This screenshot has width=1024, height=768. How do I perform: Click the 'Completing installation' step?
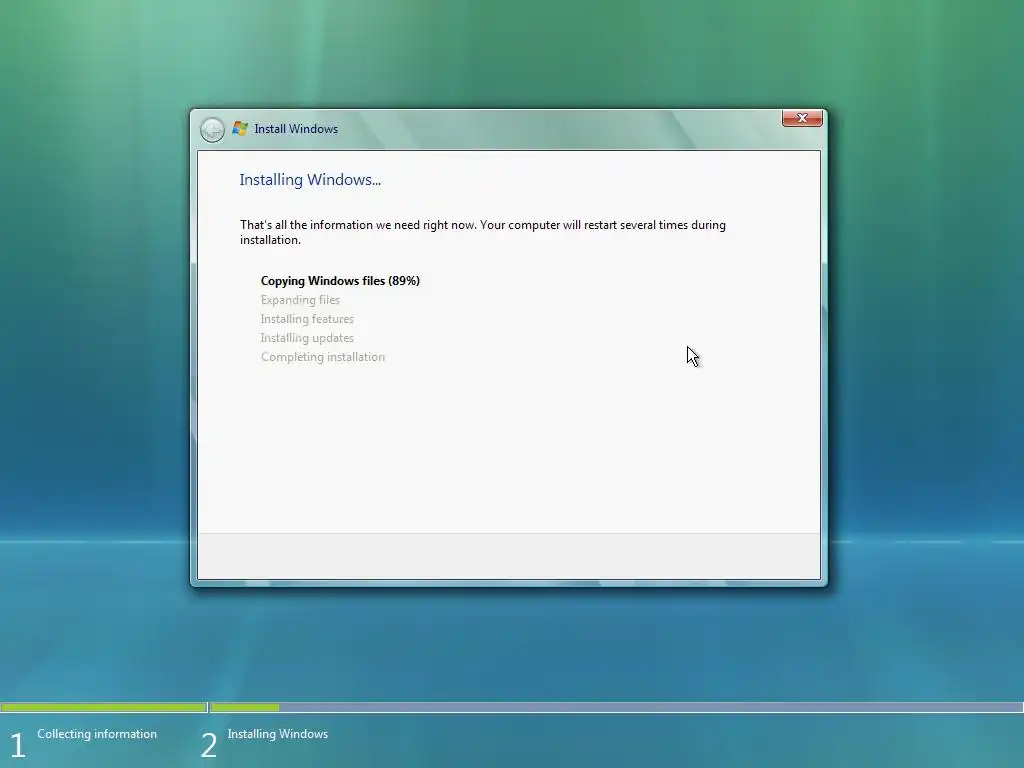pos(323,357)
